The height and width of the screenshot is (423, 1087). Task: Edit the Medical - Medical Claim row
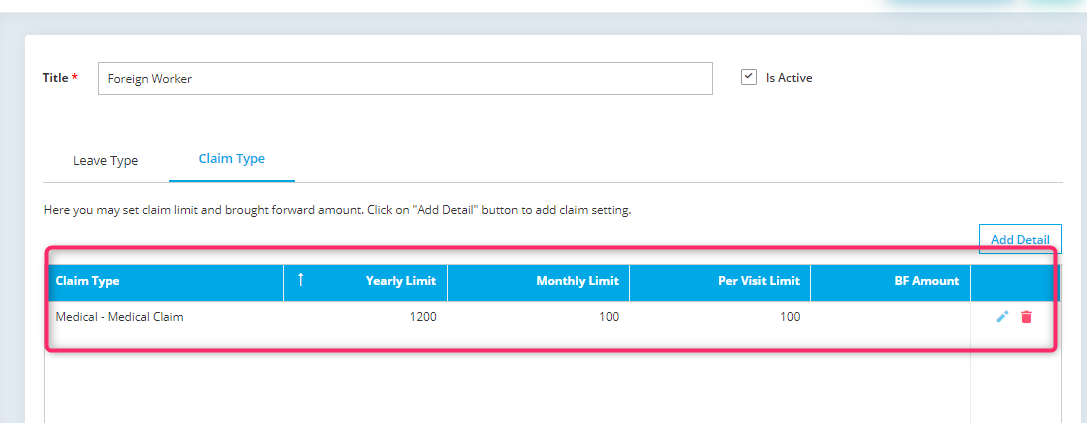[1002, 317]
